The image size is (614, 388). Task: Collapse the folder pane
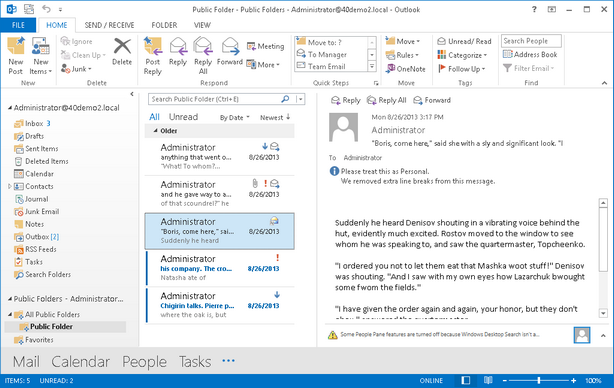pyautogui.click(x=132, y=94)
